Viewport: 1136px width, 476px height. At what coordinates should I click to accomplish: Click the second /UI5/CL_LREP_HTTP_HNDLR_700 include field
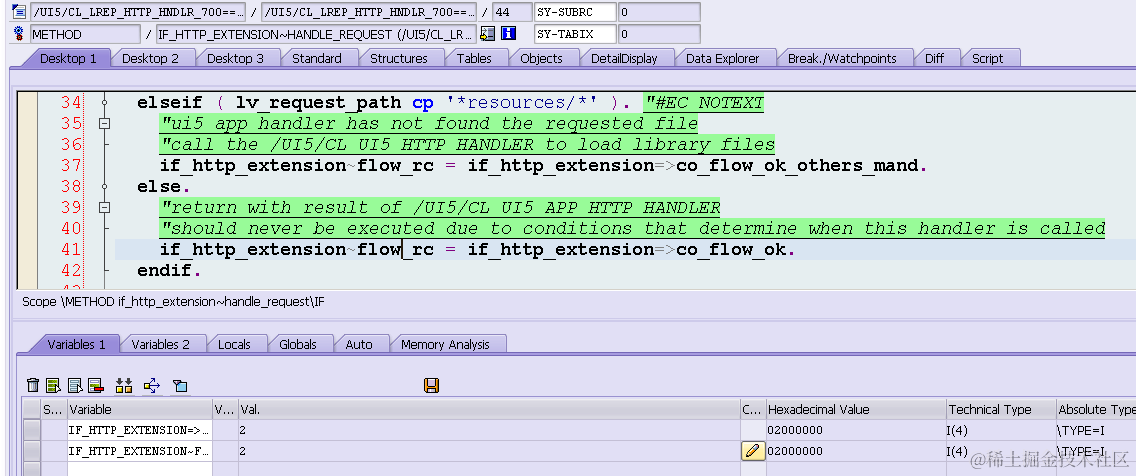(x=369, y=12)
